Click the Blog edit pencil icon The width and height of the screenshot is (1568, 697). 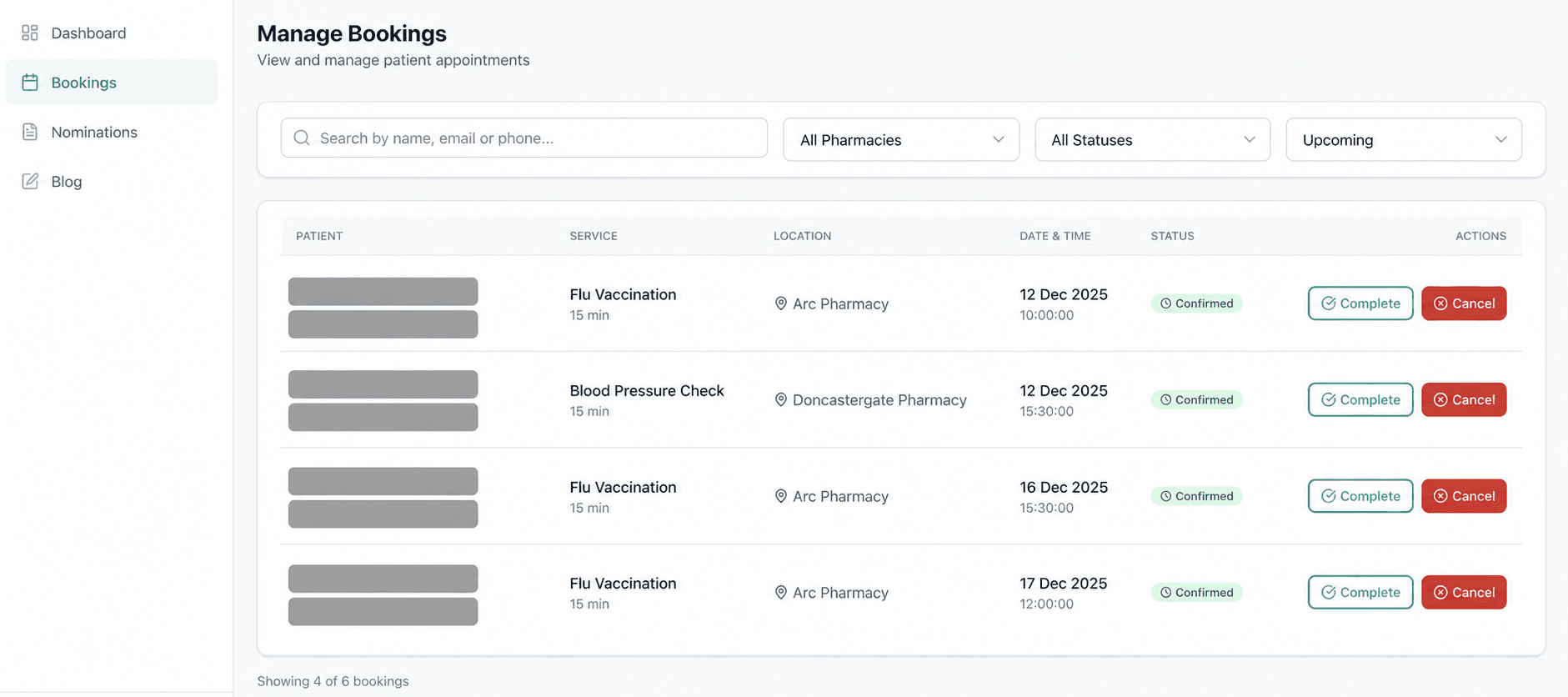[x=30, y=181]
